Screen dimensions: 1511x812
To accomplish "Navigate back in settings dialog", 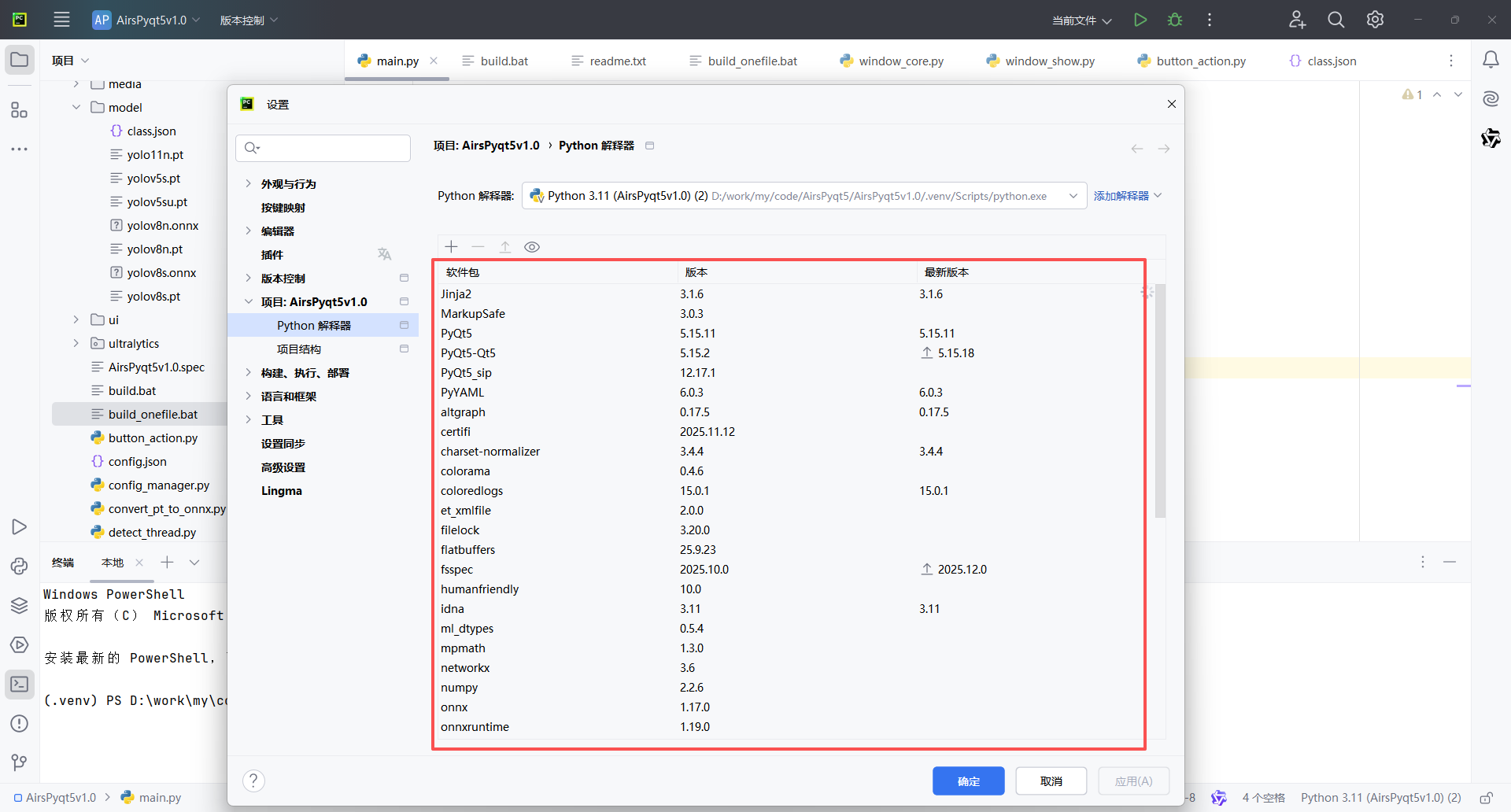I will pyautogui.click(x=1137, y=149).
